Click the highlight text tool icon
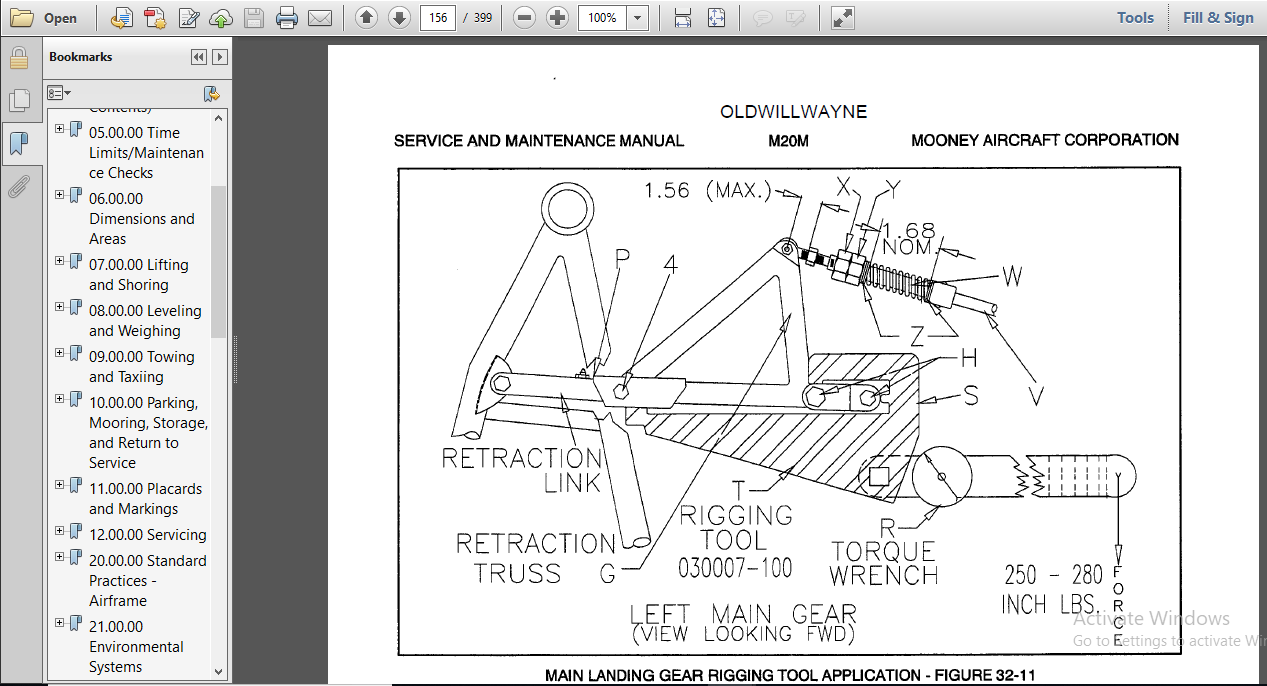Screen dimensions: 1267x686 pos(795,18)
